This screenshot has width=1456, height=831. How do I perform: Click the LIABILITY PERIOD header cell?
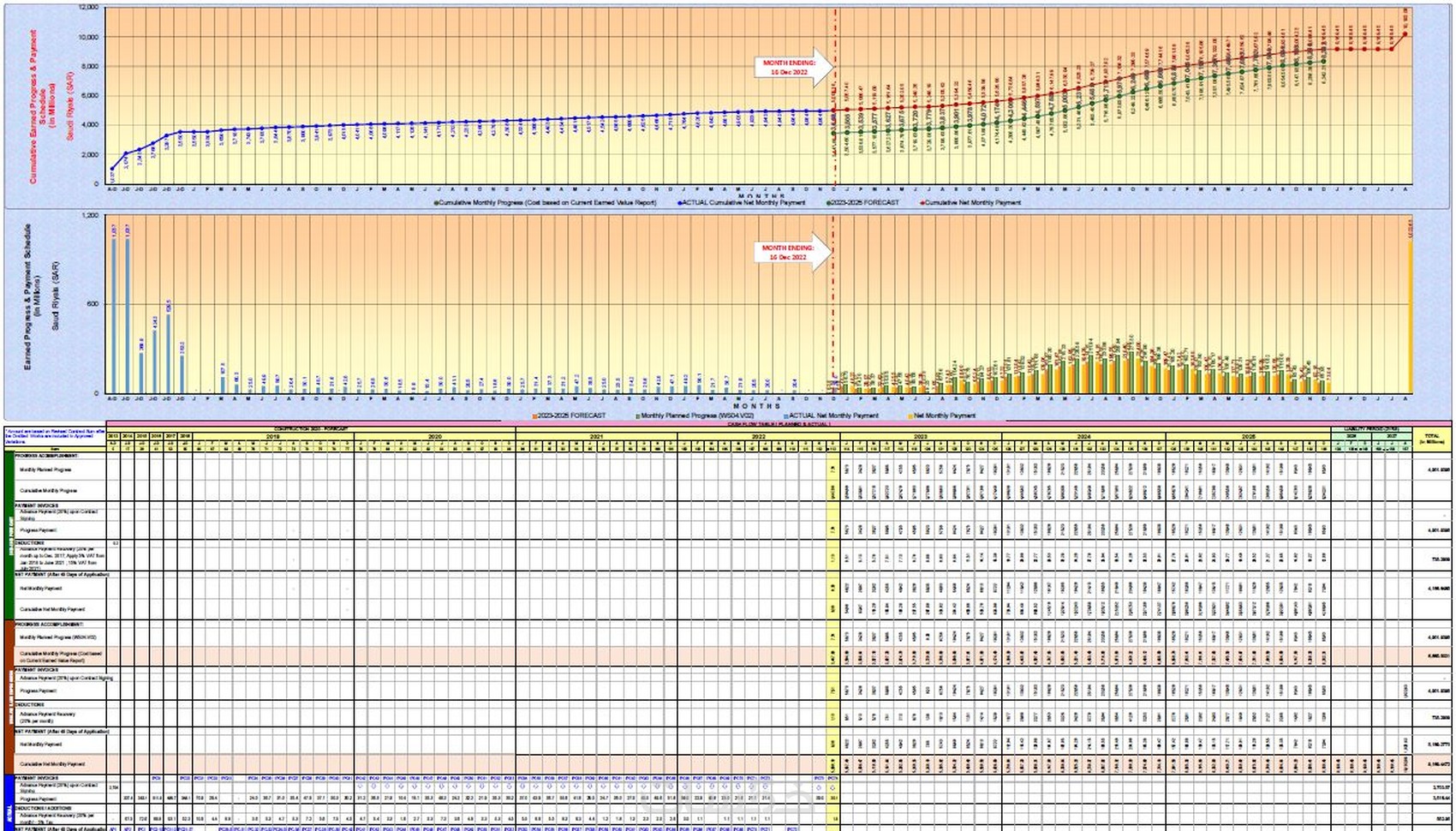[1373, 429]
